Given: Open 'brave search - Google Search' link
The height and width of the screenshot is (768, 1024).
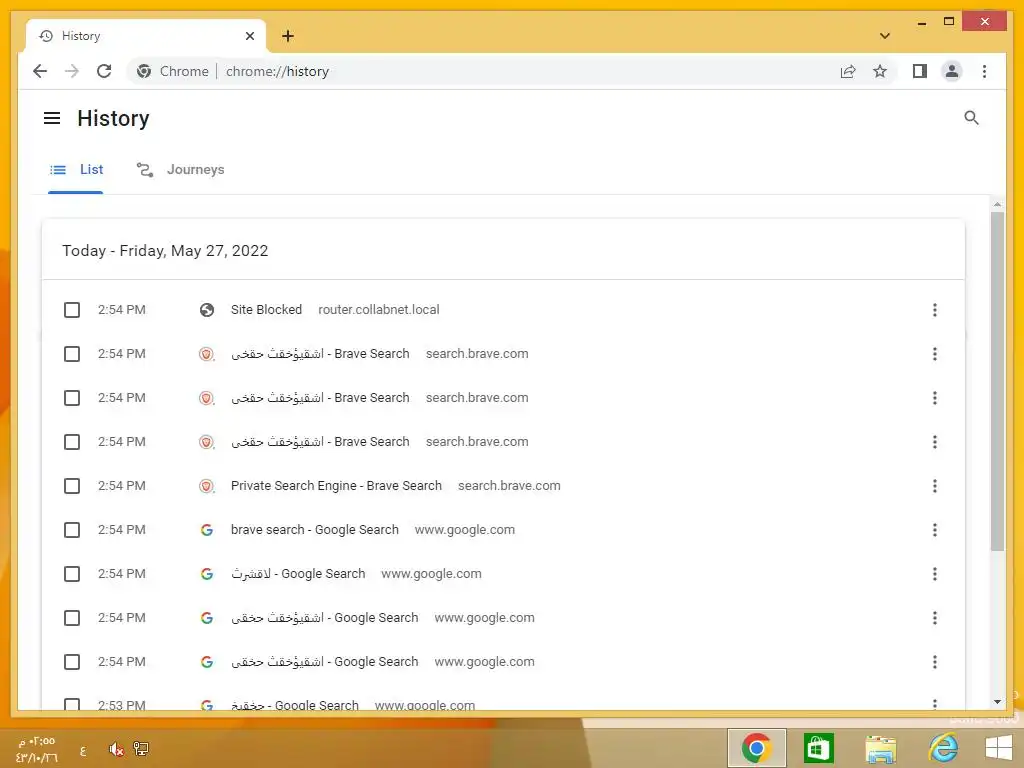Looking at the screenshot, I should tap(315, 530).
